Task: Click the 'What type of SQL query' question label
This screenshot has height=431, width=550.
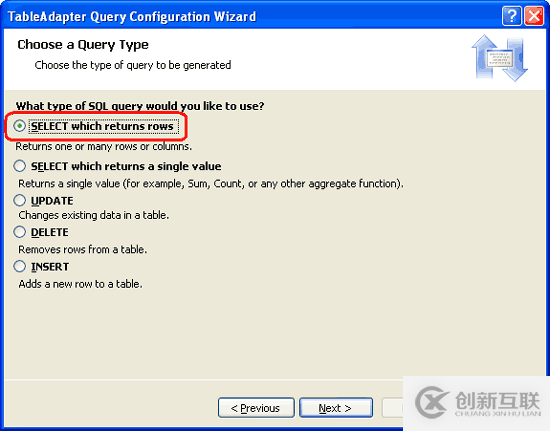Action: pyautogui.click(x=140, y=106)
